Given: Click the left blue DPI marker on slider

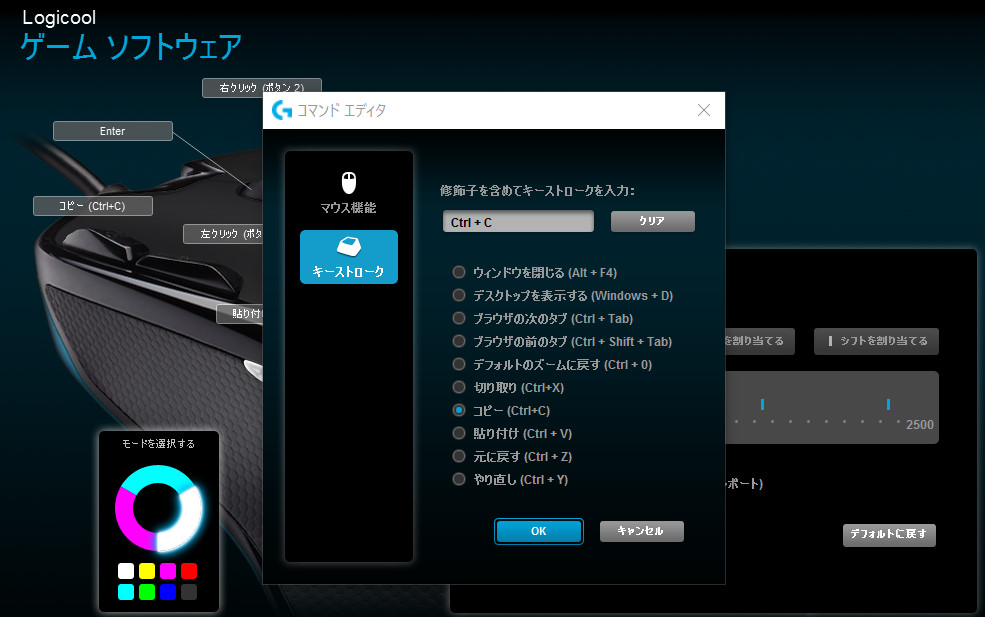Looking at the screenshot, I should click(762, 404).
